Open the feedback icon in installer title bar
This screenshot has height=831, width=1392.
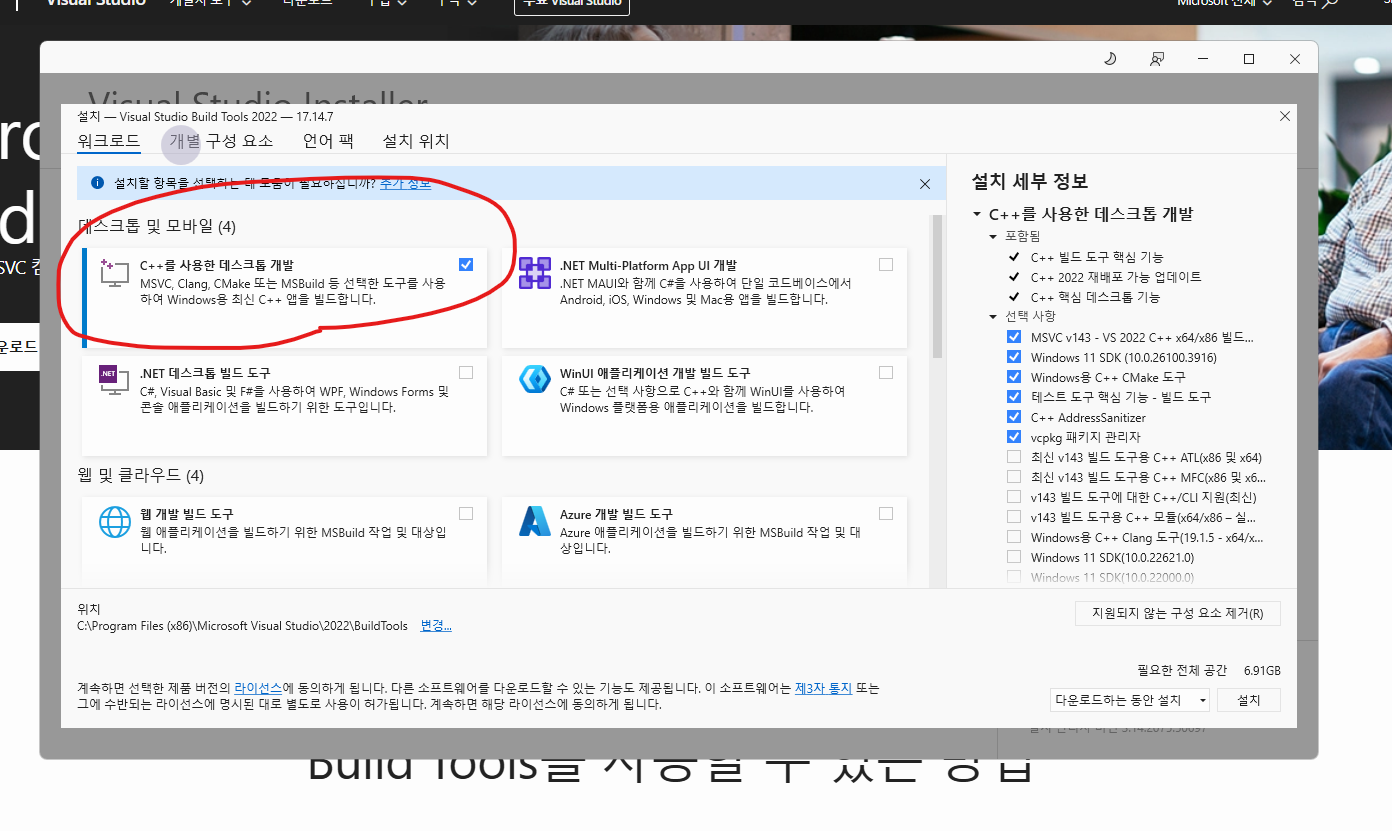point(1157,59)
